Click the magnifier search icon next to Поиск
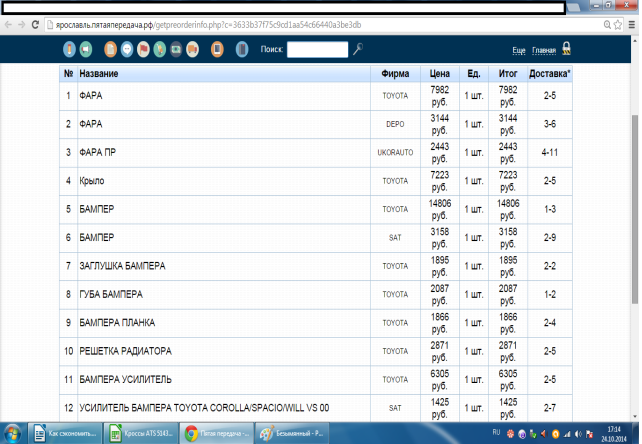The height and width of the screenshot is (444, 642). (358, 49)
